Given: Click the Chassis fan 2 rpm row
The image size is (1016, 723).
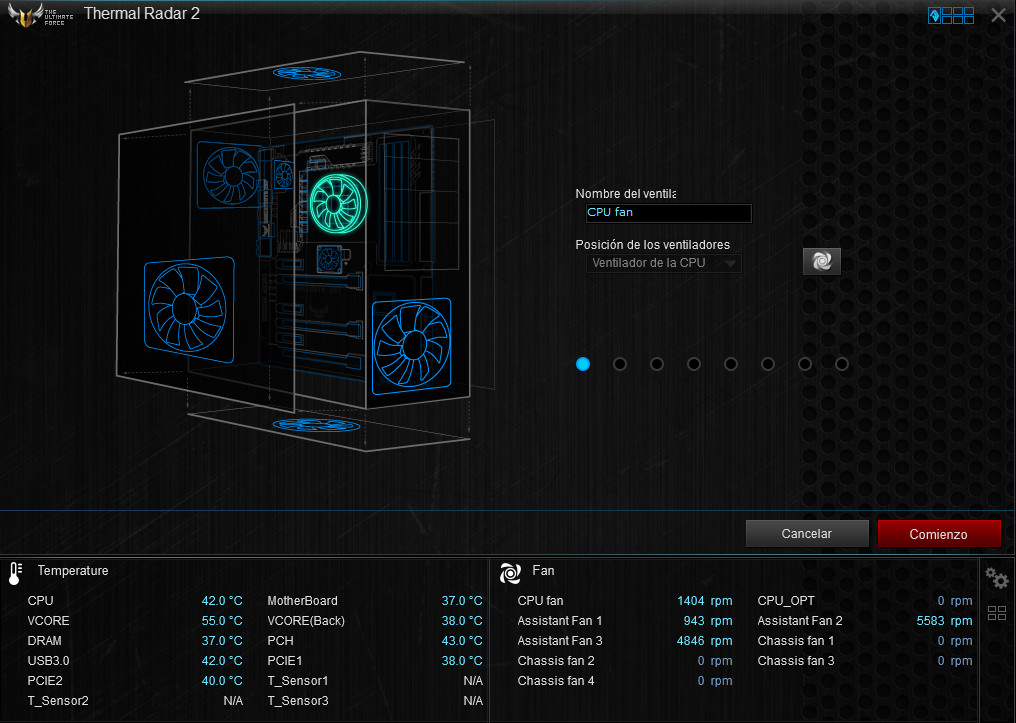Looking at the screenshot, I should 625,661.
